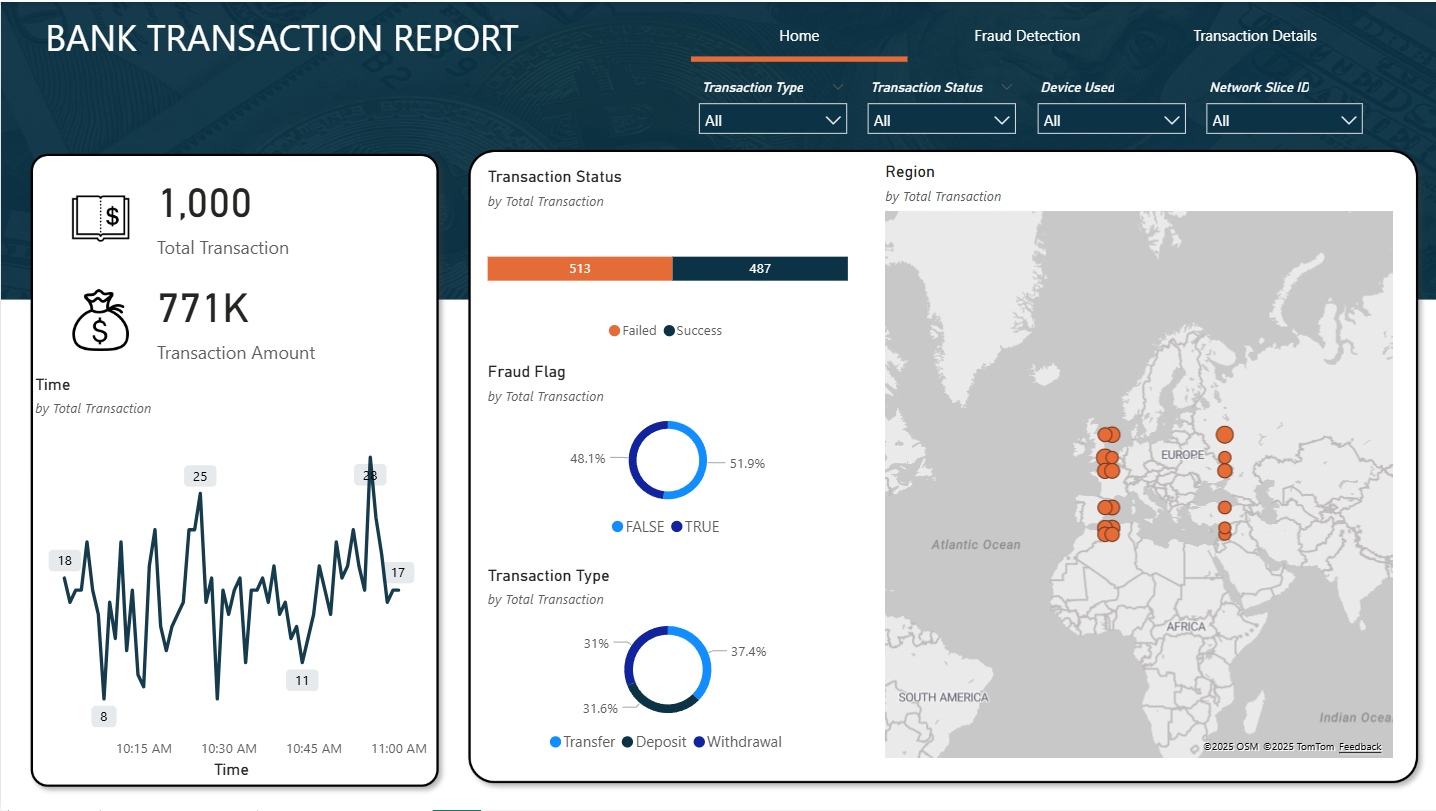Click the money bag Transaction Amount icon
The height and width of the screenshot is (811, 1436).
(x=100, y=321)
